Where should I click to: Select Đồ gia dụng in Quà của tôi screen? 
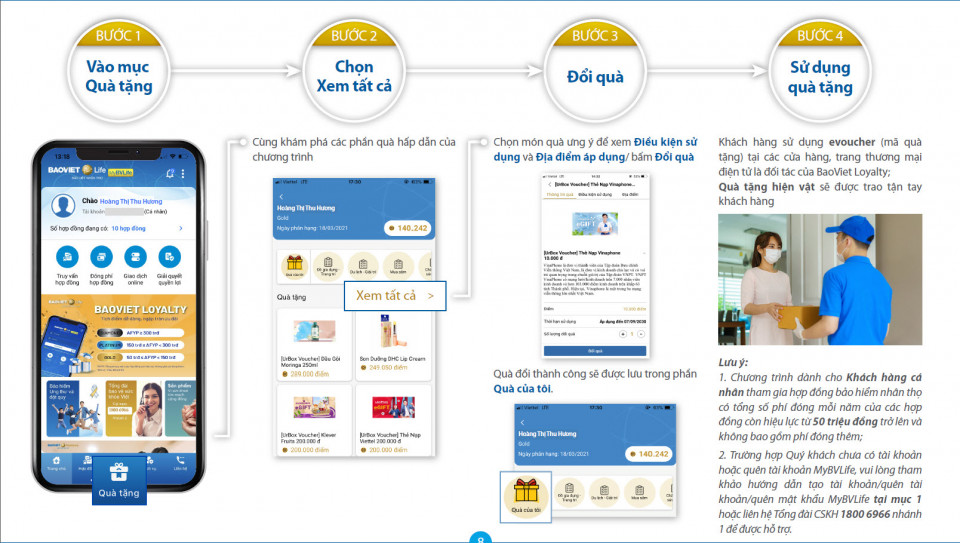(569, 491)
